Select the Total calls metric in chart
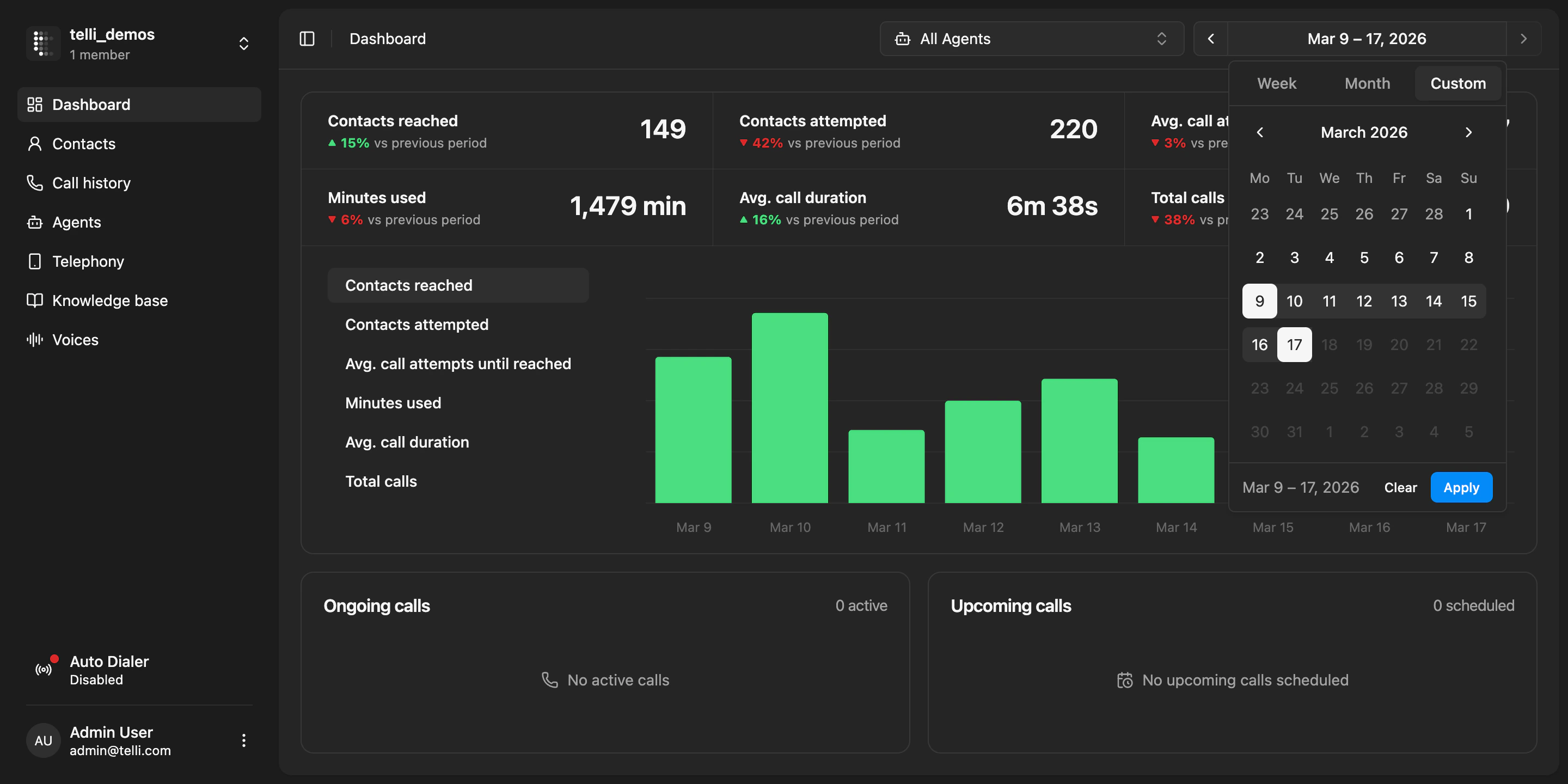Image resolution: width=1568 pixels, height=784 pixels. point(381,481)
